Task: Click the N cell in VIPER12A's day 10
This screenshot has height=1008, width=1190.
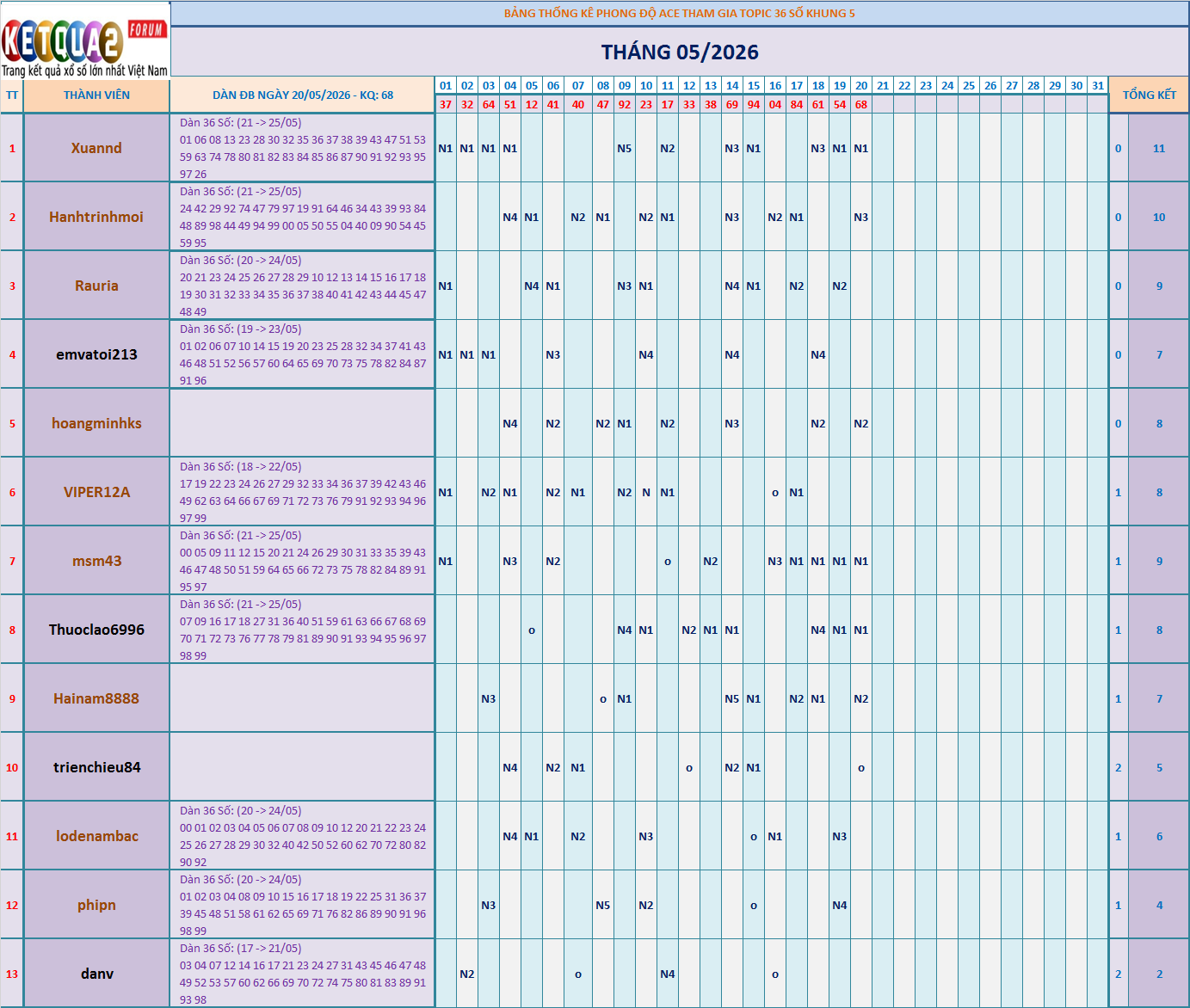Action: pos(646,492)
